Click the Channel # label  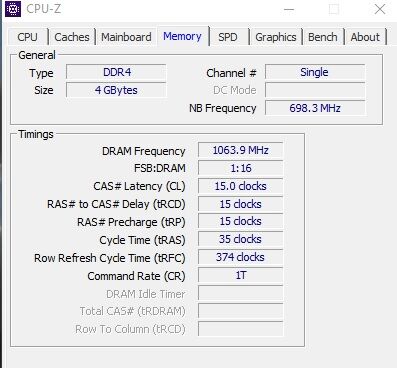click(x=231, y=73)
